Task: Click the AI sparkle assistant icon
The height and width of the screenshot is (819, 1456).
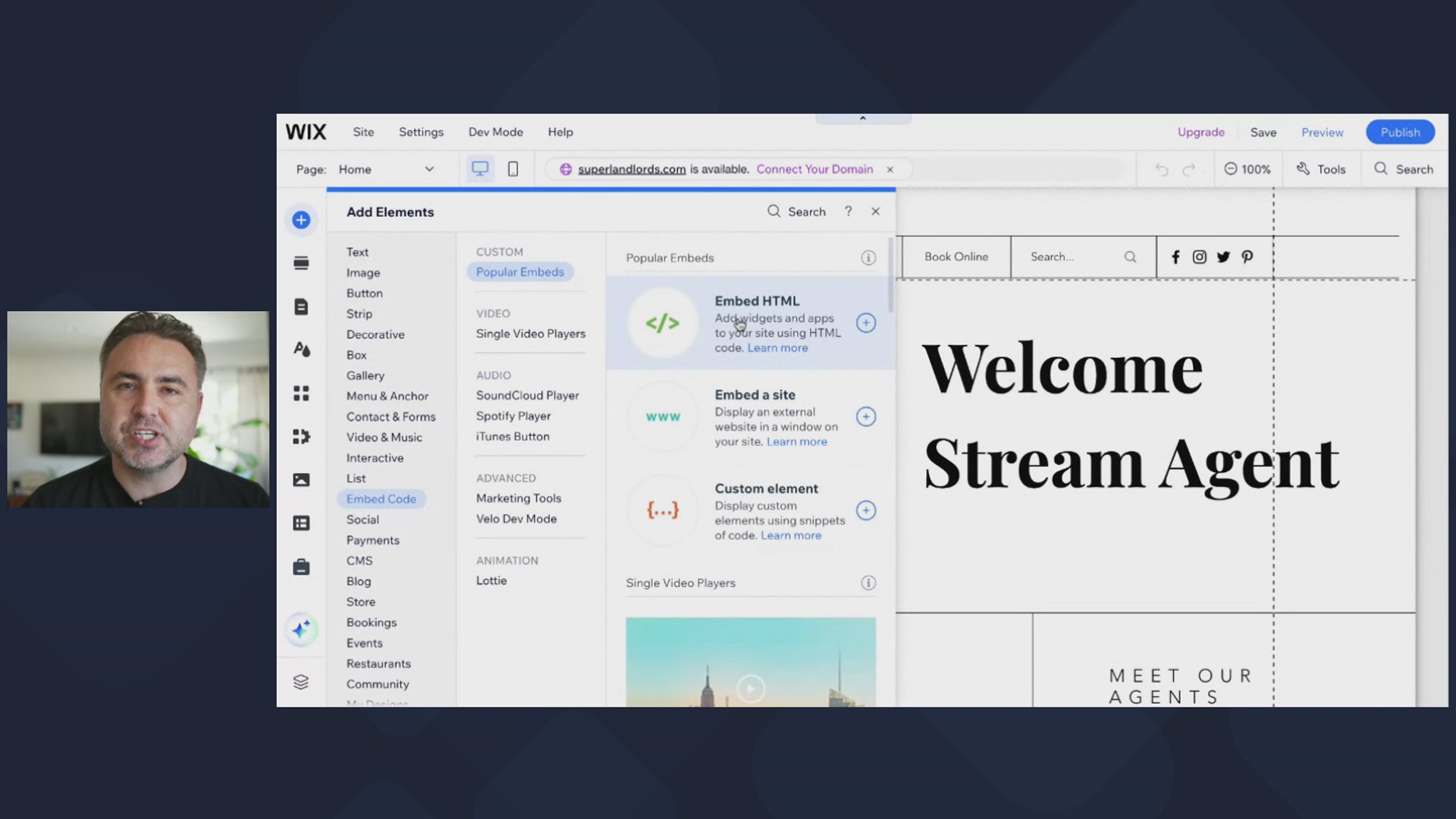Action: (301, 629)
